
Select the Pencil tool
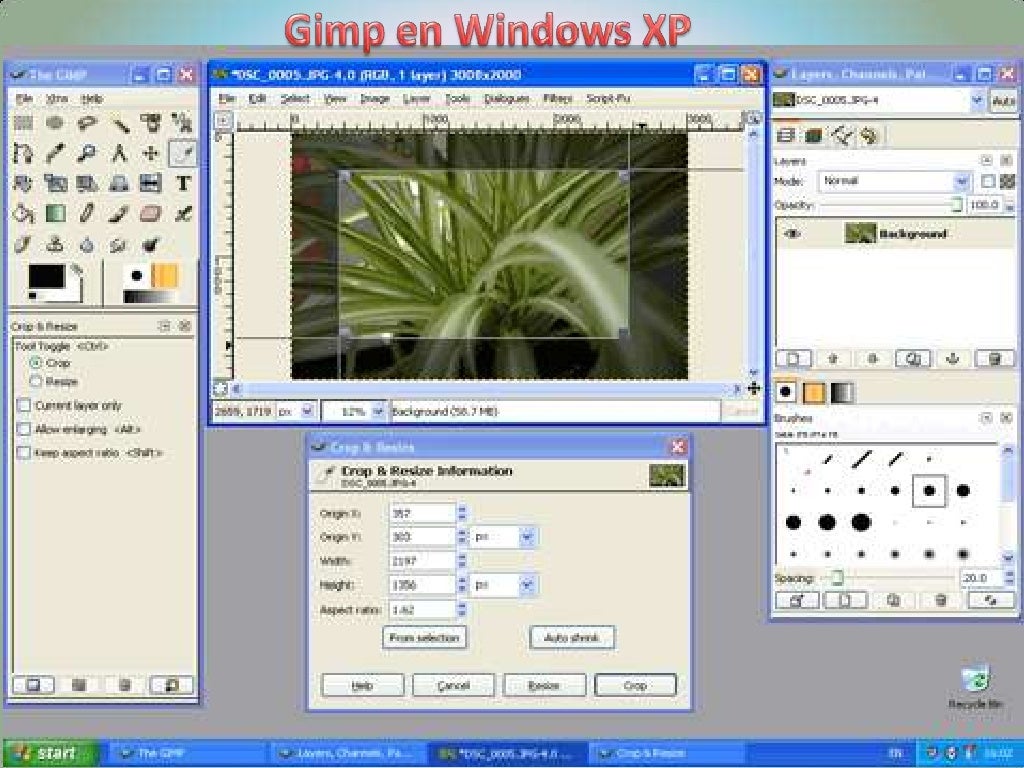pyautogui.click(x=87, y=214)
